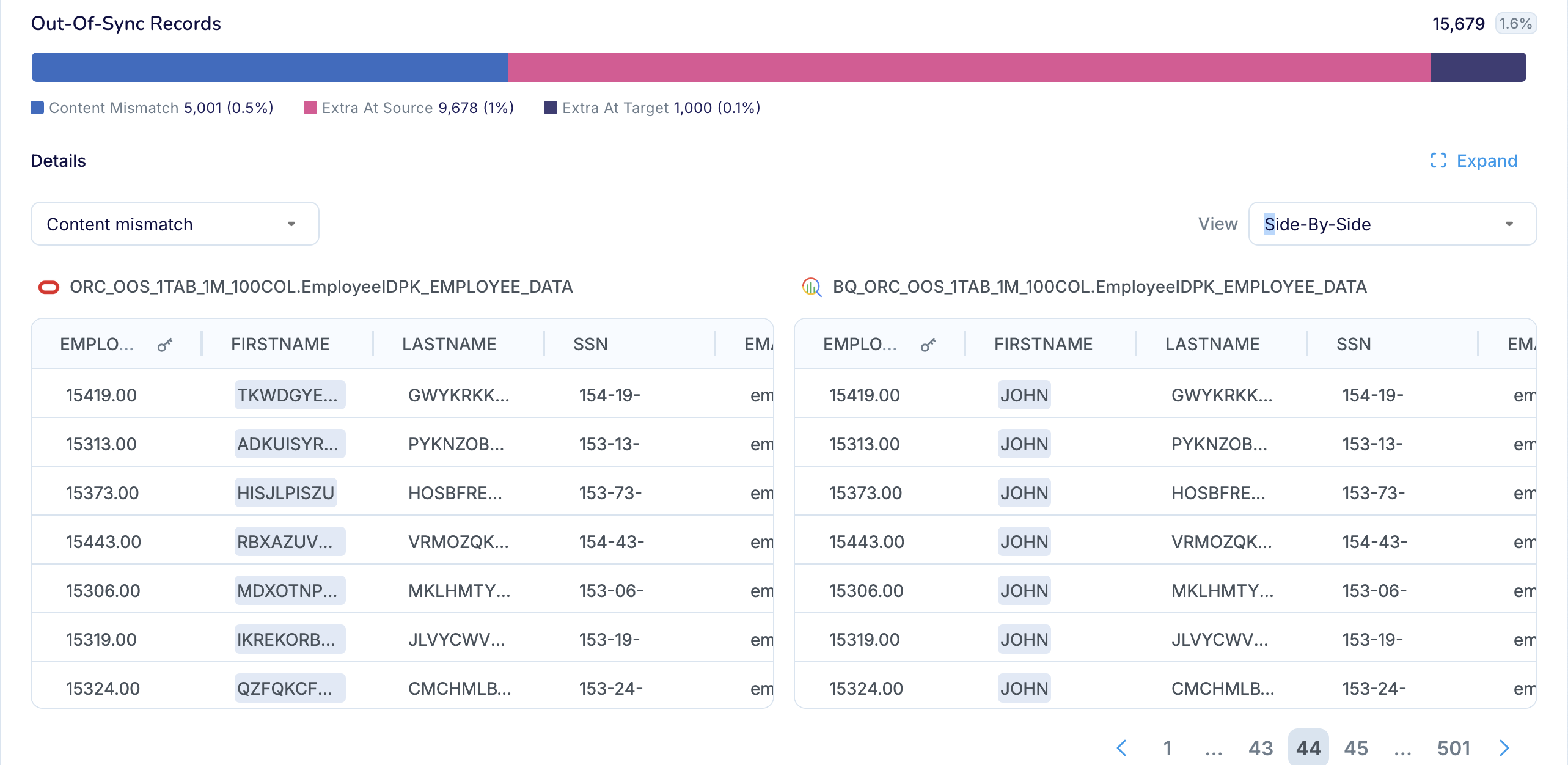
Task: Go to next page with right chevron arrow
Action: click(1505, 747)
